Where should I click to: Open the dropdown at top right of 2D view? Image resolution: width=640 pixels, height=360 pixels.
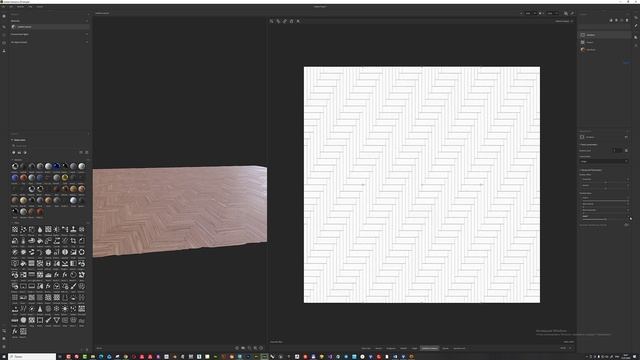click(564, 21)
